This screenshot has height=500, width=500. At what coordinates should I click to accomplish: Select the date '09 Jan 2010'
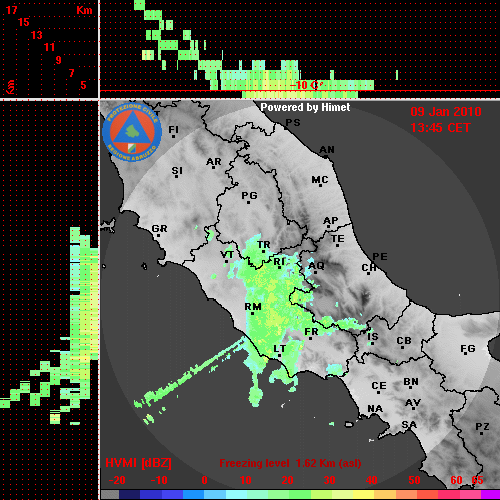click(x=446, y=112)
